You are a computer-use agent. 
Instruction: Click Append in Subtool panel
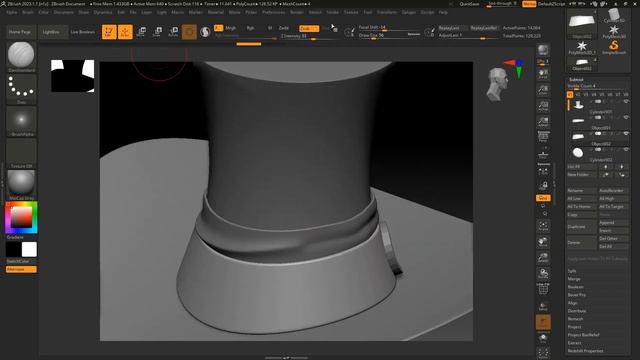[613, 223]
